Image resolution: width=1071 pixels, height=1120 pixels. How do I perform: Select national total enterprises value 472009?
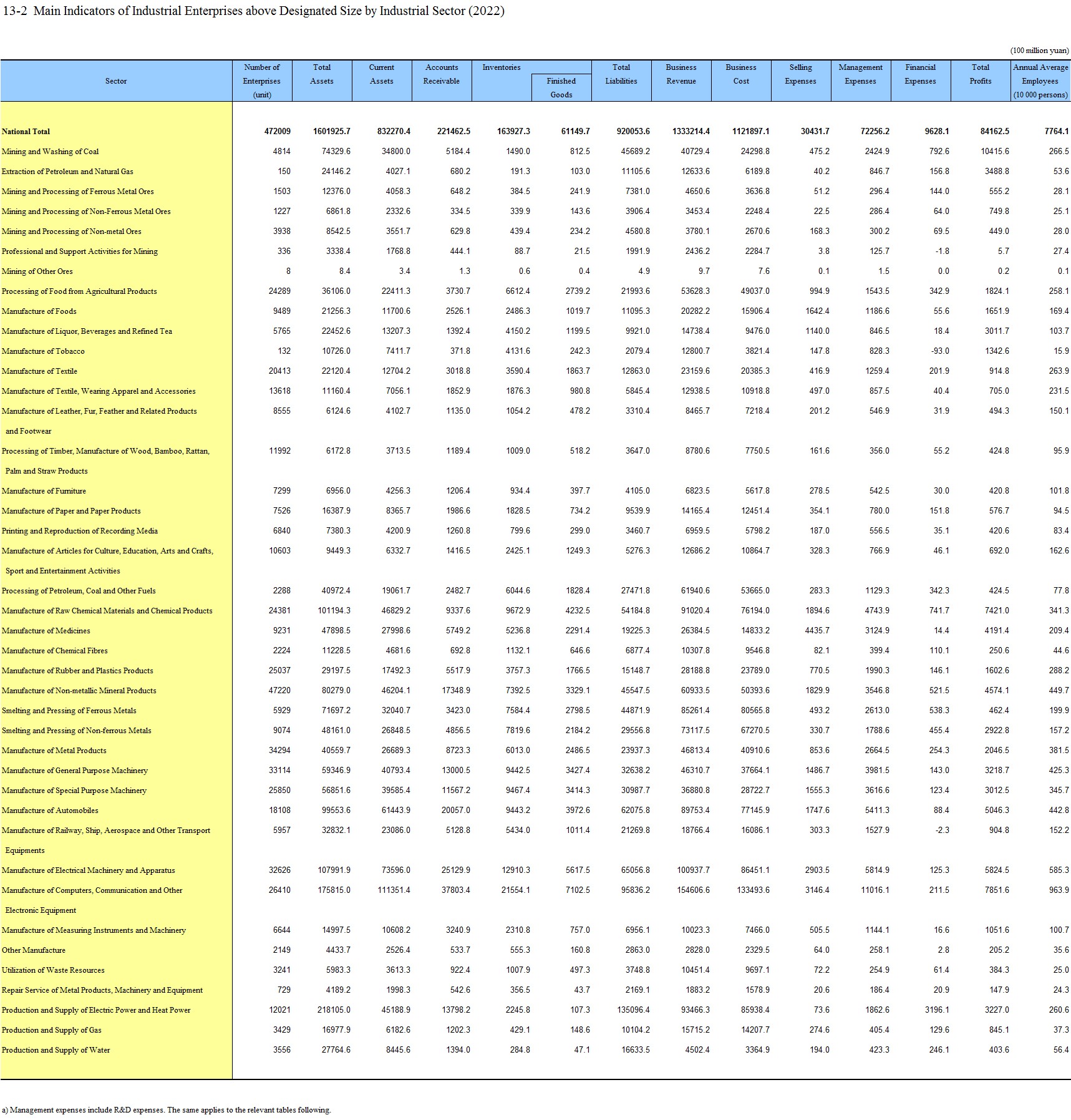[x=278, y=132]
